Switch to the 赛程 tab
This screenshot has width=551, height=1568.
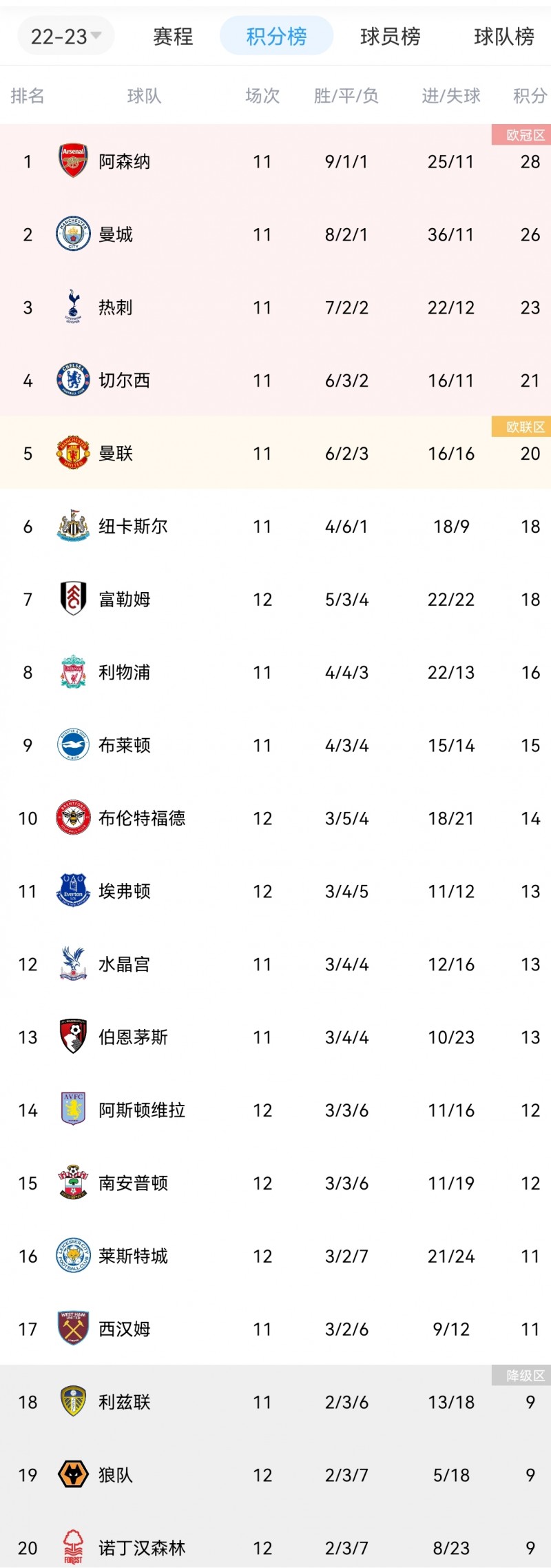click(173, 36)
